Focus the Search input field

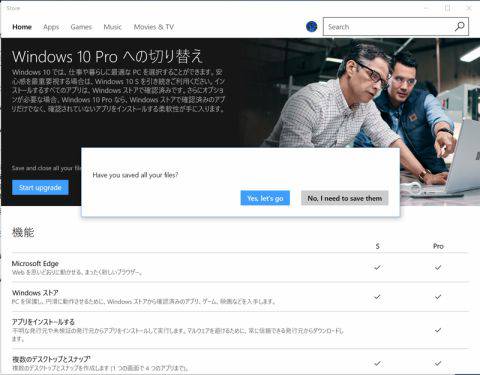388,27
